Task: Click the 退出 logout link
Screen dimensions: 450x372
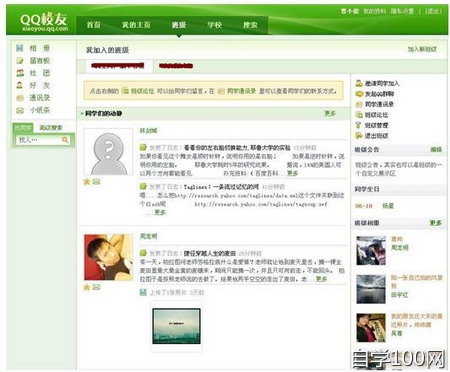Action: (x=433, y=11)
